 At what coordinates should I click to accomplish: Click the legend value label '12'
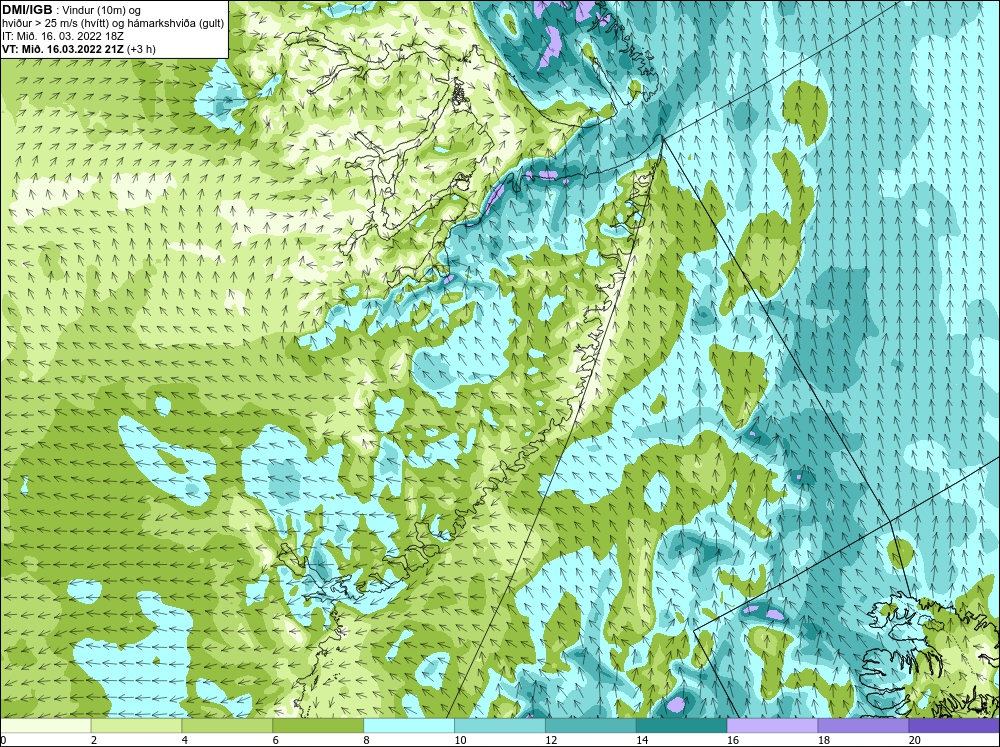click(x=551, y=740)
